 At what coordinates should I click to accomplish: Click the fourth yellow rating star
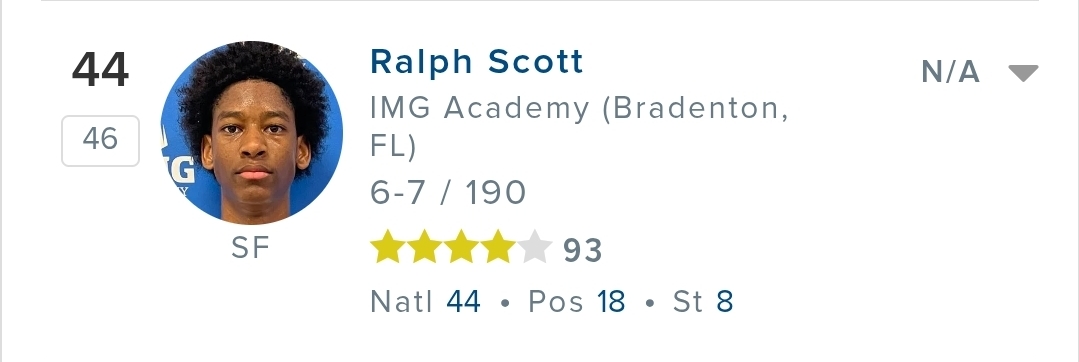(x=498, y=248)
